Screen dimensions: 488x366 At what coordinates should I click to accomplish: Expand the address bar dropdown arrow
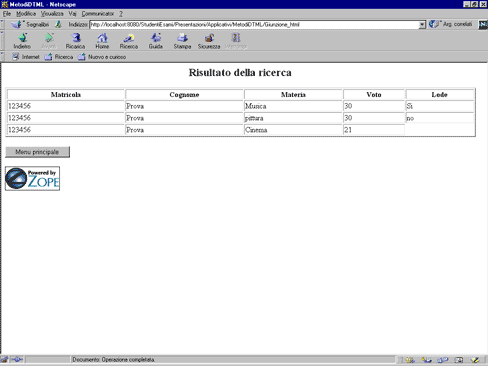click(x=422, y=25)
